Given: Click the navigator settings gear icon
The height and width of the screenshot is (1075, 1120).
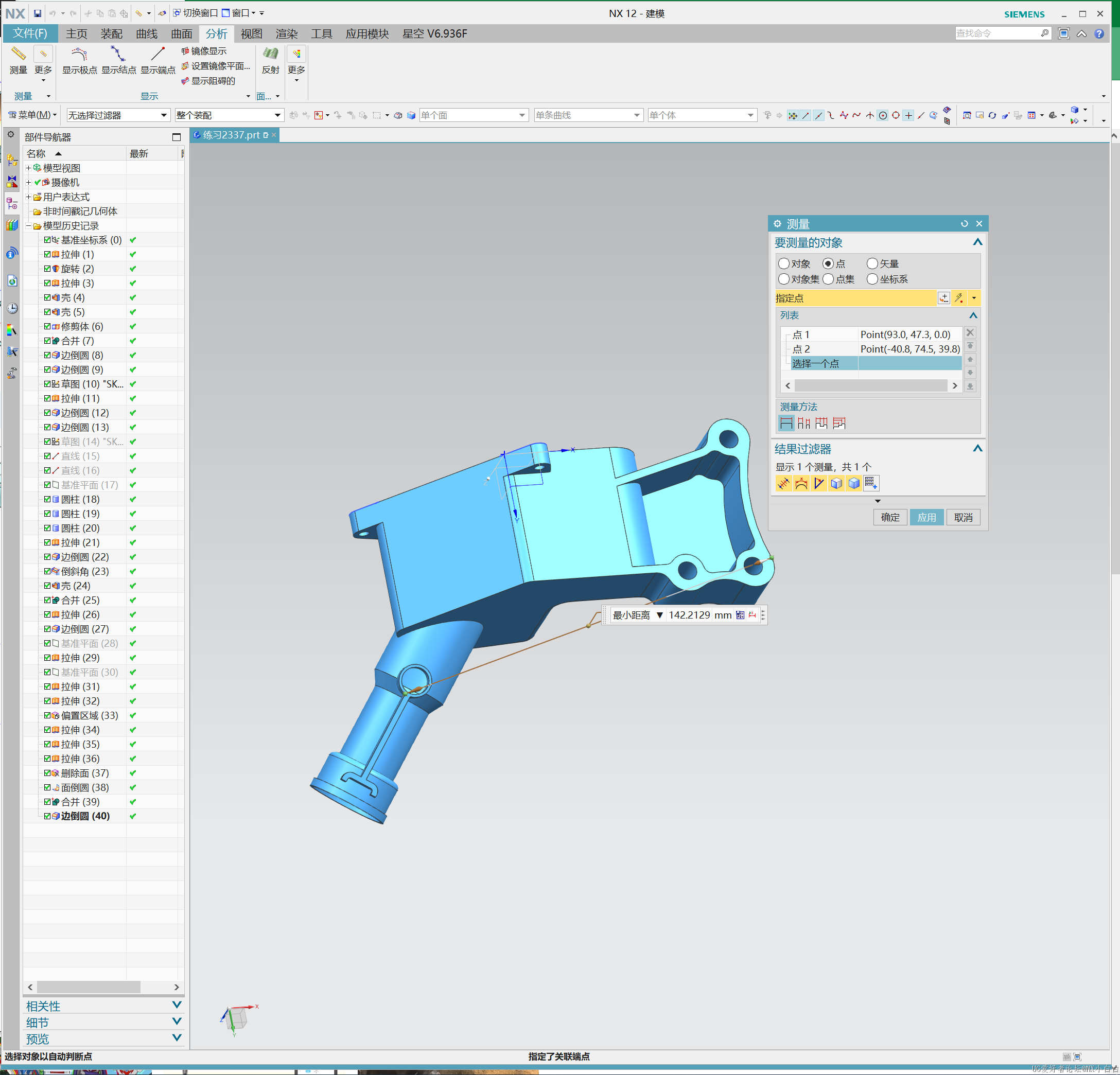Looking at the screenshot, I should pyautogui.click(x=11, y=135).
